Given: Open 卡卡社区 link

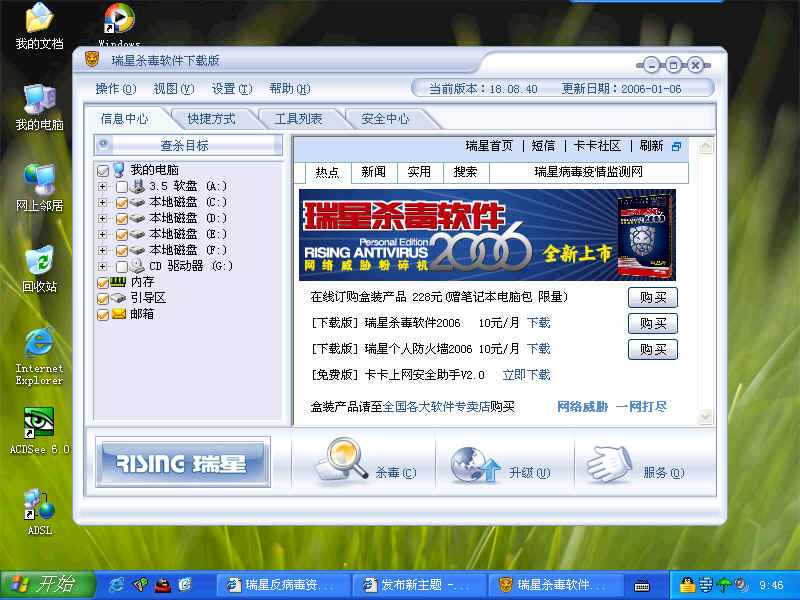Looking at the screenshot, I should (597, 146).
